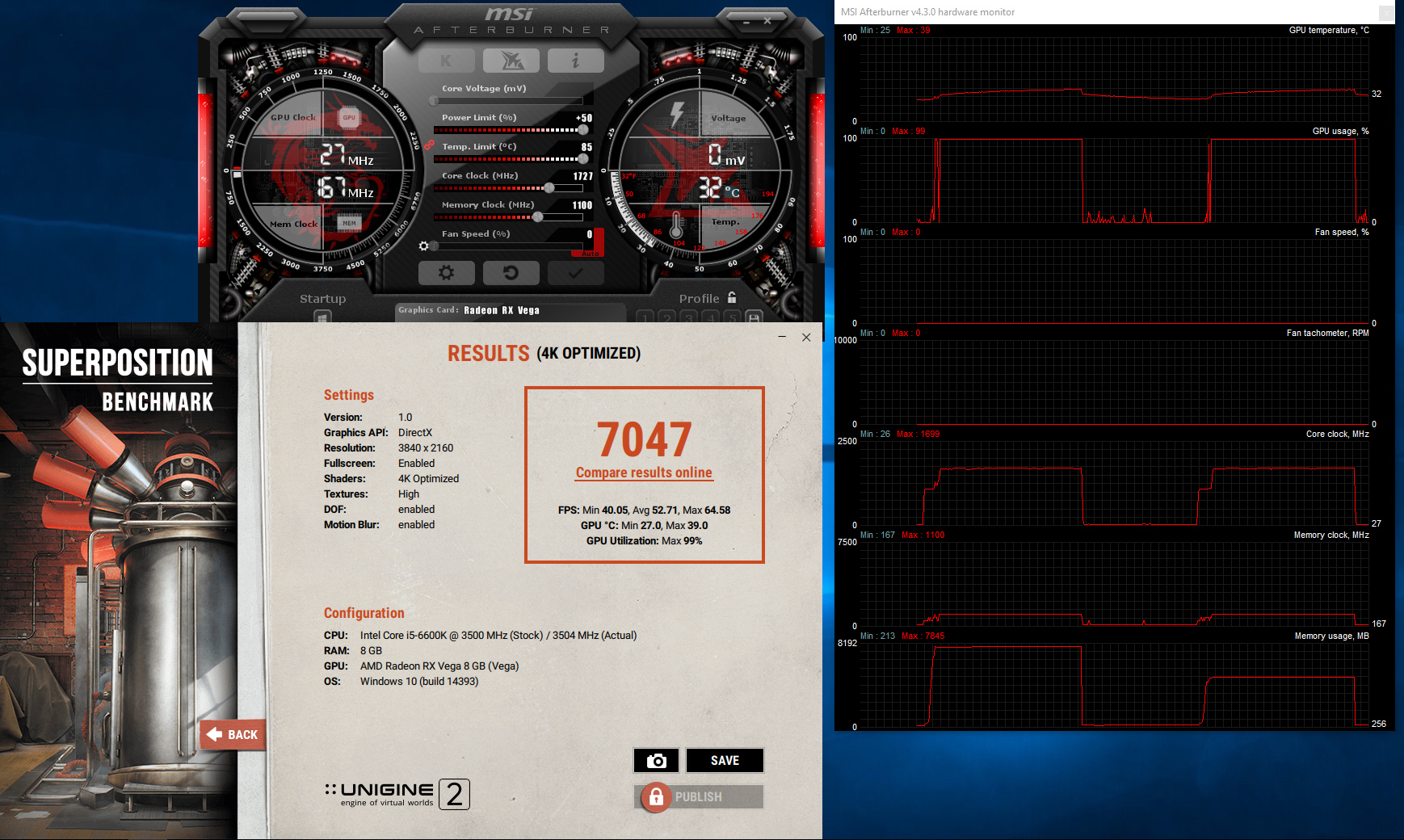Click the Memory Clock slider handle
1404x840 pixels.
pyautogui.click(x=538, y=217)
